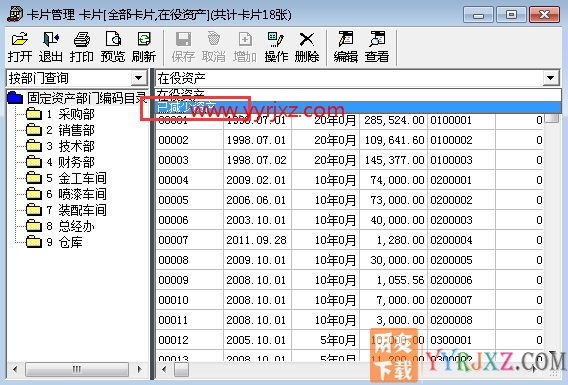Viewport: 568px width, 385px height.
Task: Click the tree panel horizontal scrollbar thumb
Action: pos(77,369)
